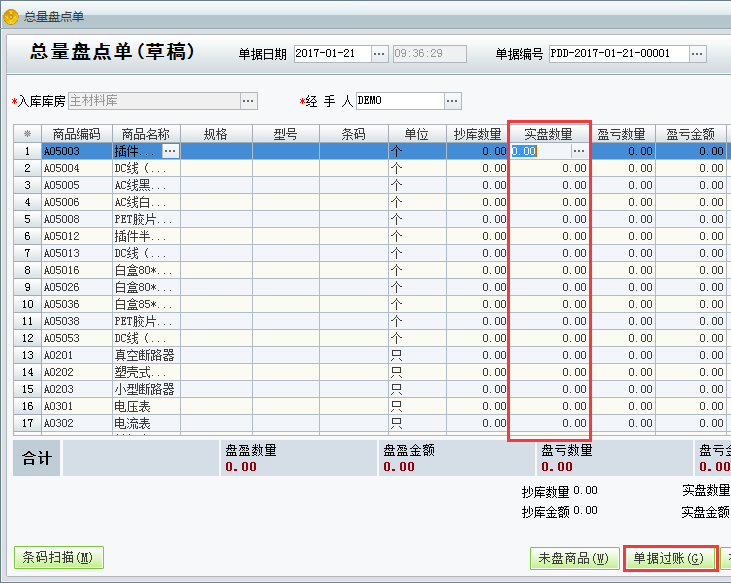Click the 商品名称 column header
Screen dimensions: 731x583
pos(146,134)
